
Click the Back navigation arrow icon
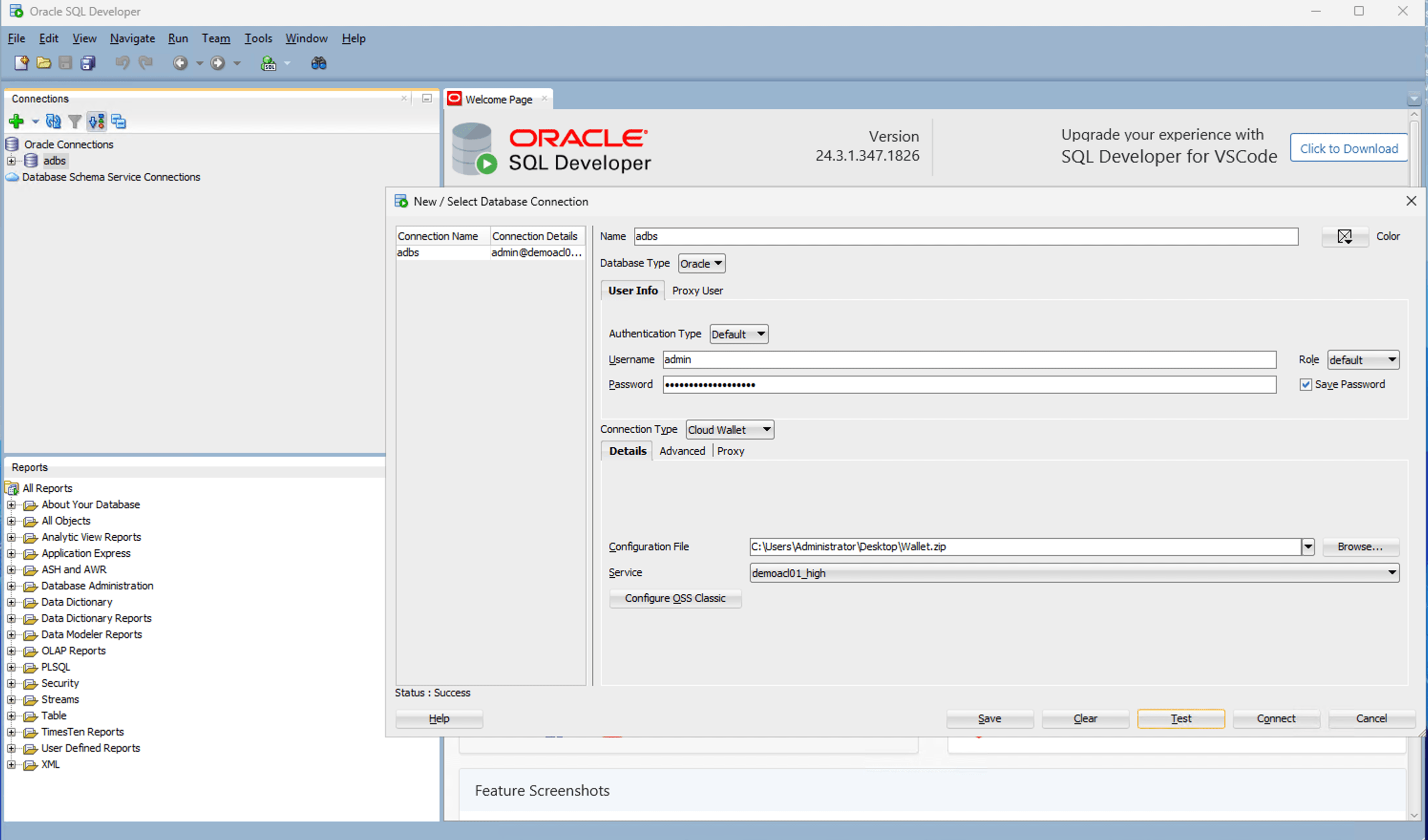pos(180,63)
